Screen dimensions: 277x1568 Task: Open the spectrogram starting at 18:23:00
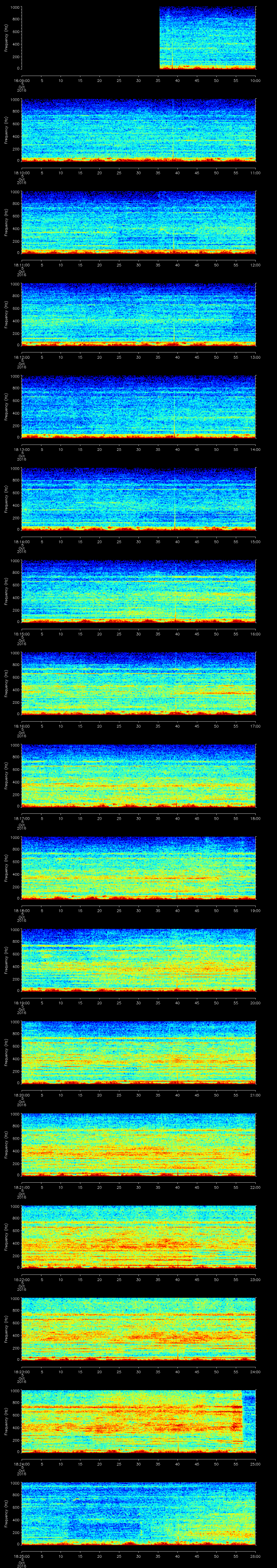139,1329
